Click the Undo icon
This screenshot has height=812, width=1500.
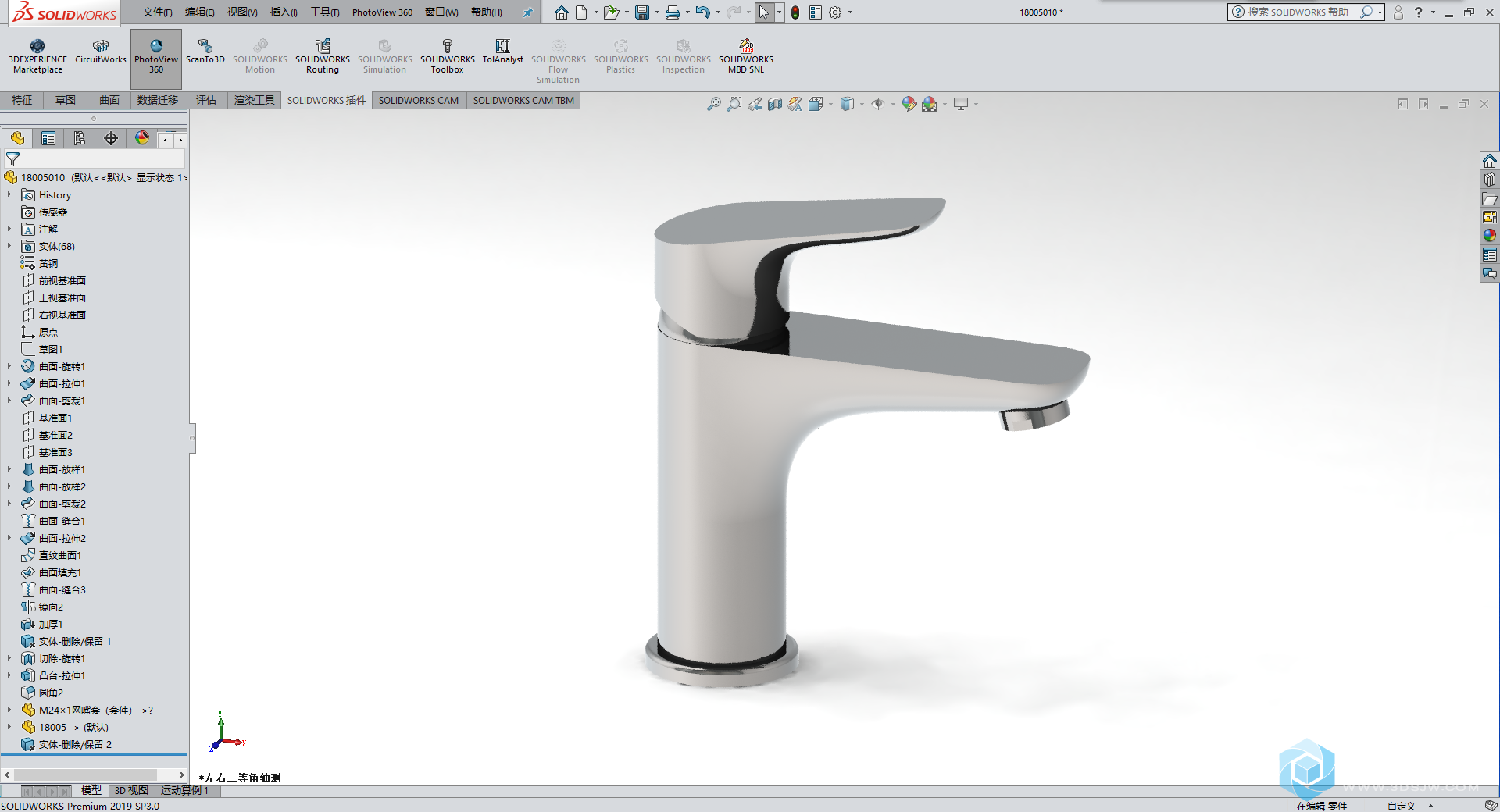click(702, 12)
